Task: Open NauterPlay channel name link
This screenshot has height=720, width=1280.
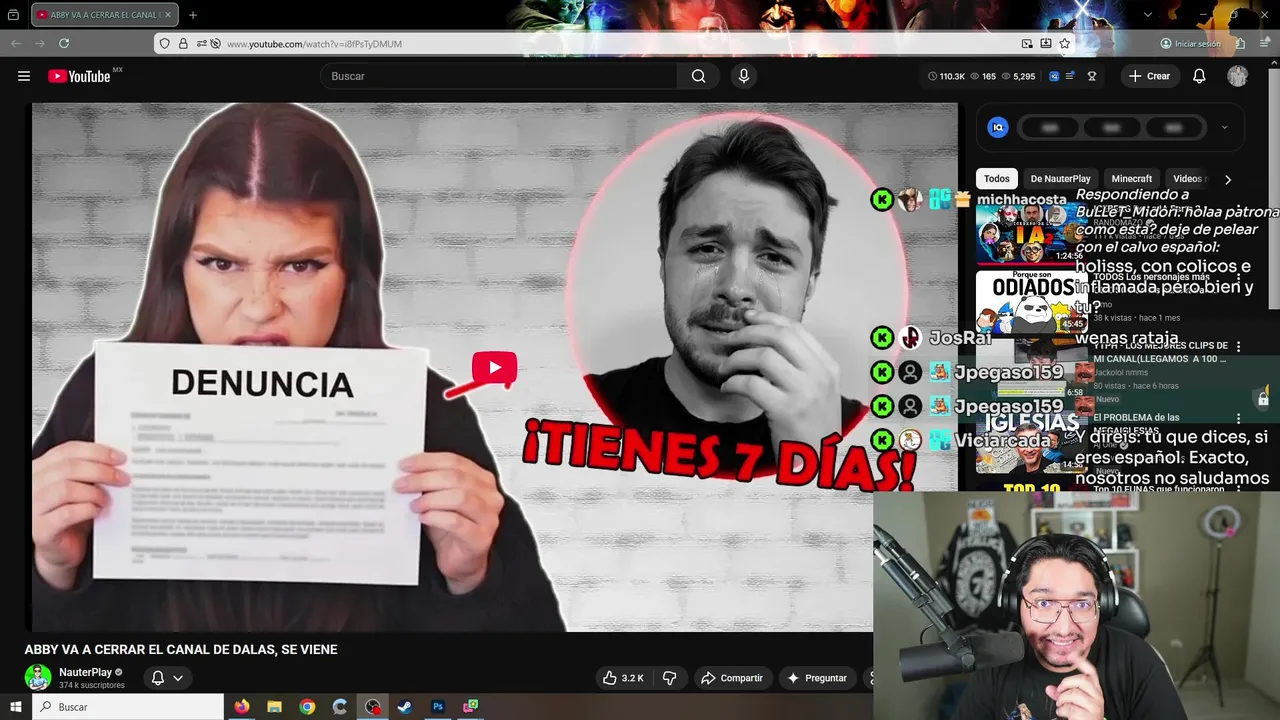Action: [x=85, y=672]
